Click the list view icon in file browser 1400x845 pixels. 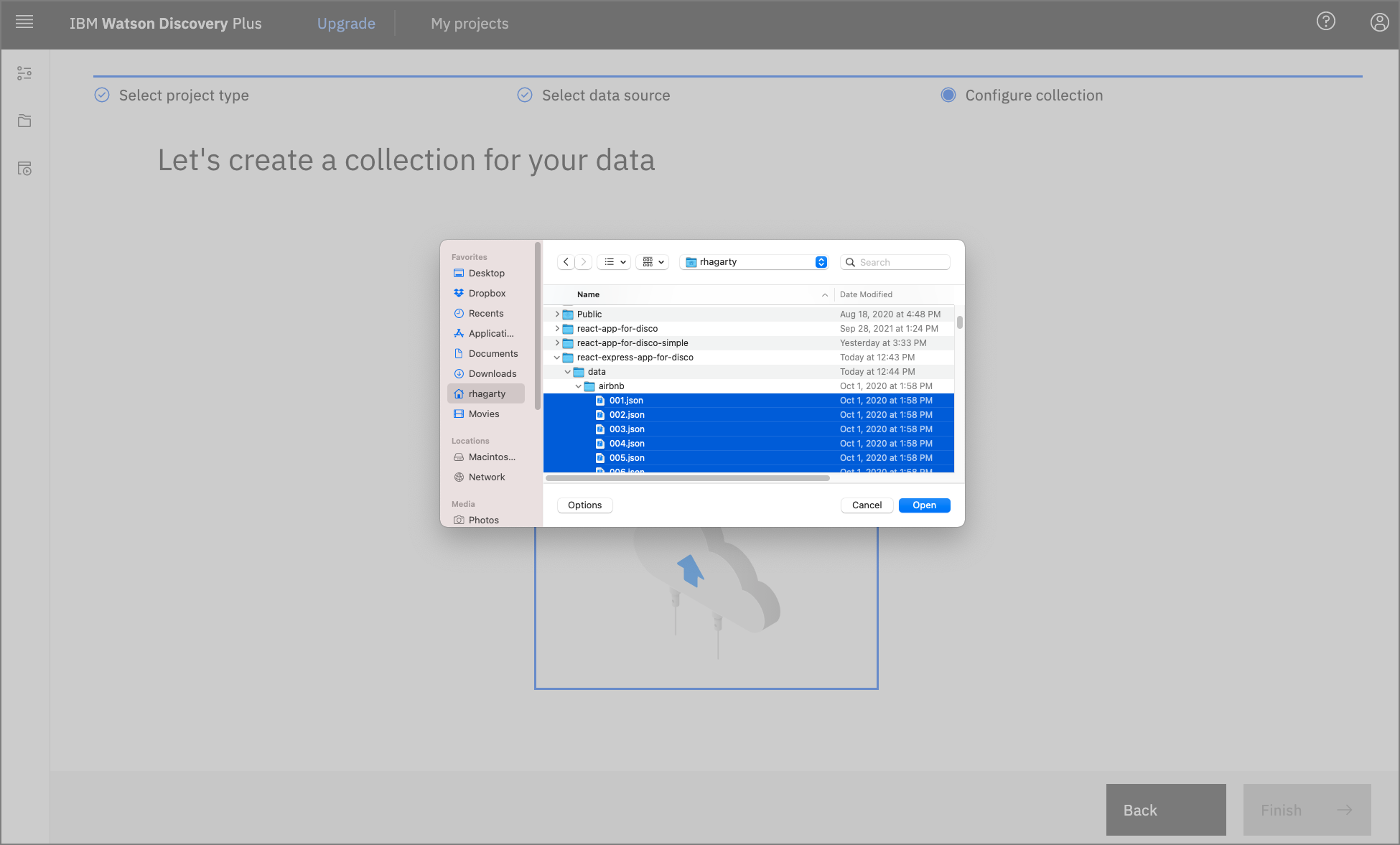611,262
